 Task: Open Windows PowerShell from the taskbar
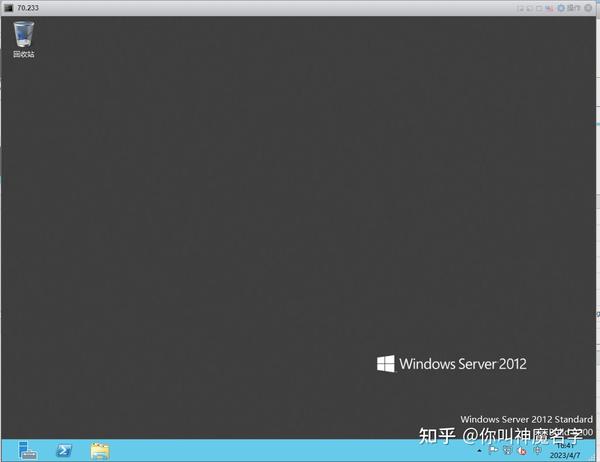coord(64,451)
